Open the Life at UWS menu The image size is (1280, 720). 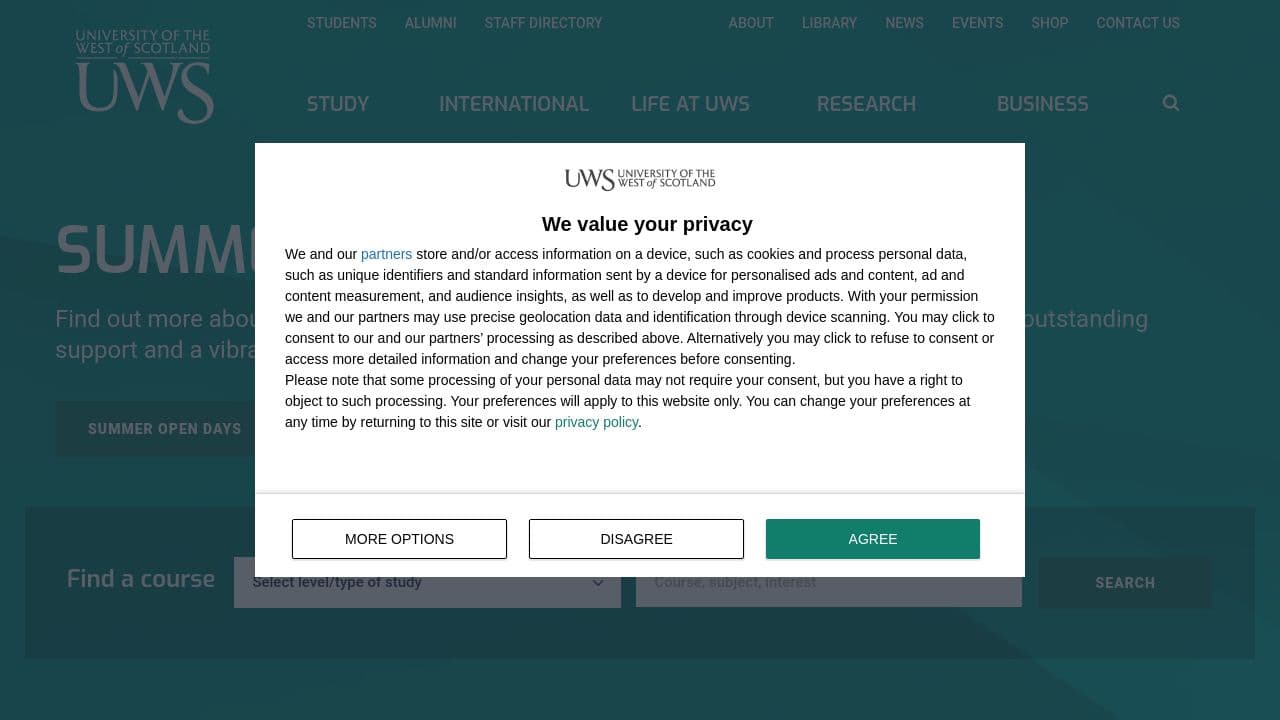tap(690, 104)
